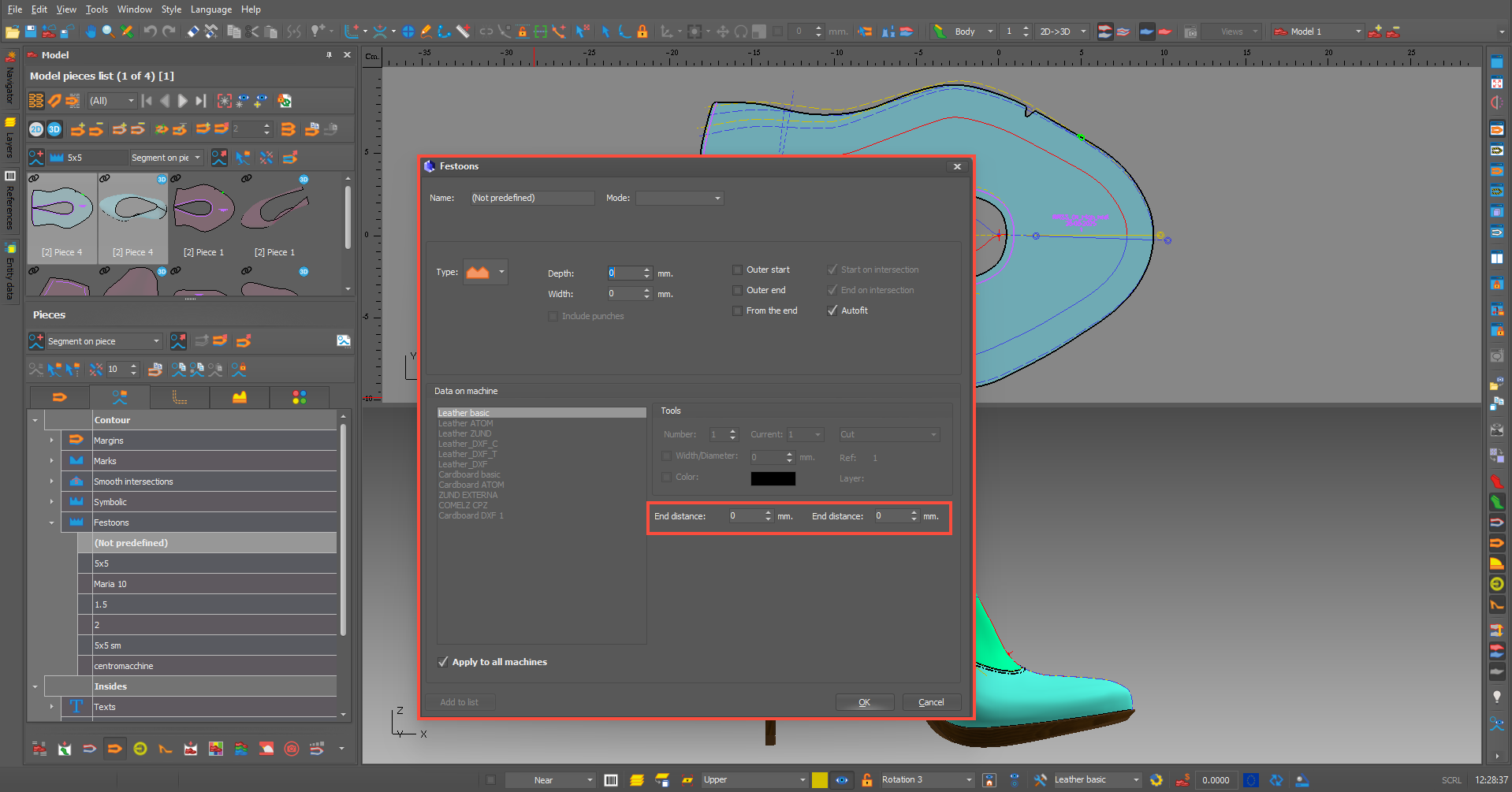Open the festoon Type dropdown
Image resolution: width=1512 pixels, height=792 pixels.
point(501,272)
